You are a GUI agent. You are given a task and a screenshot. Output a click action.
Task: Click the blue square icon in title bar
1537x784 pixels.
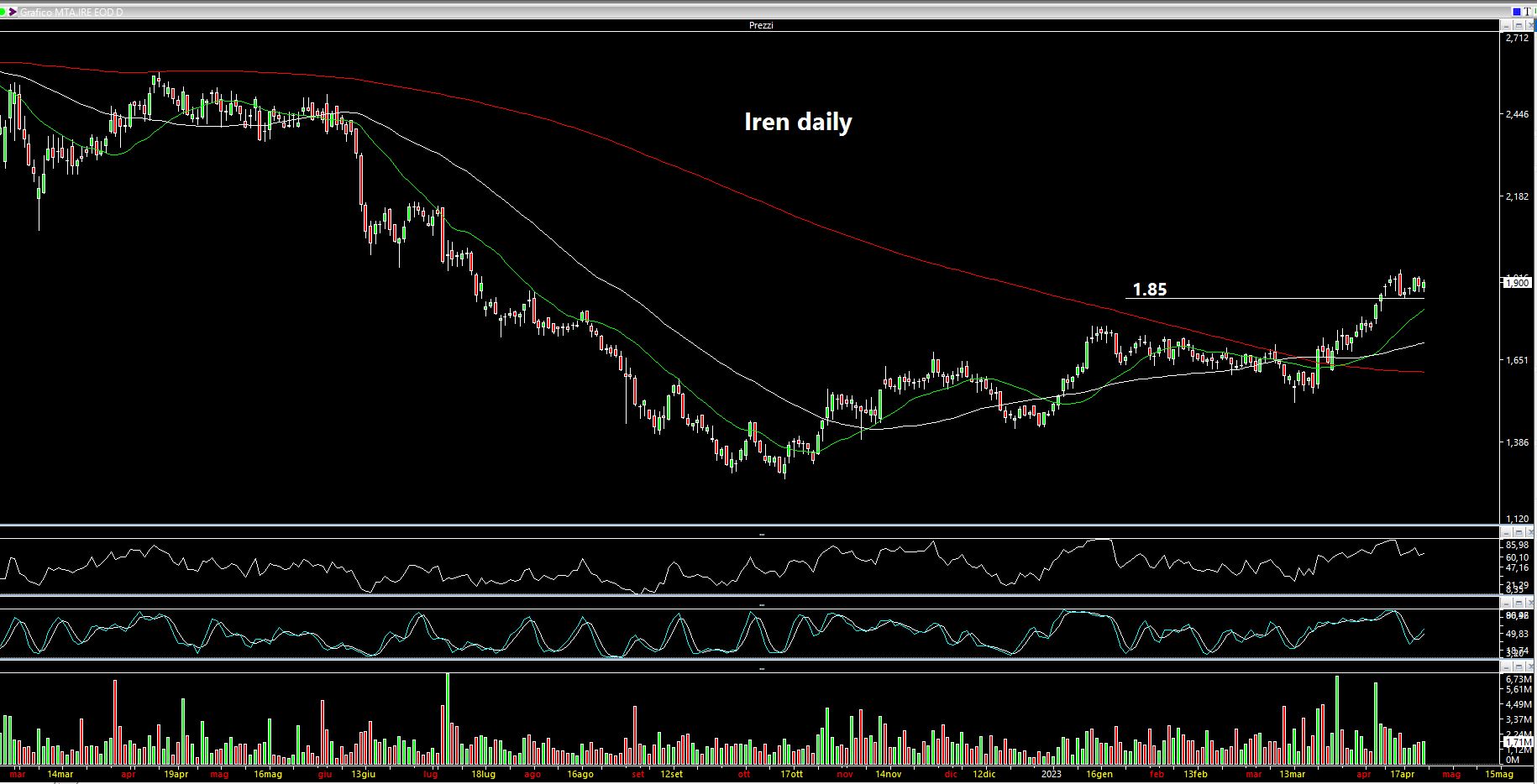pyautogui.click(x=1517, y=12)
